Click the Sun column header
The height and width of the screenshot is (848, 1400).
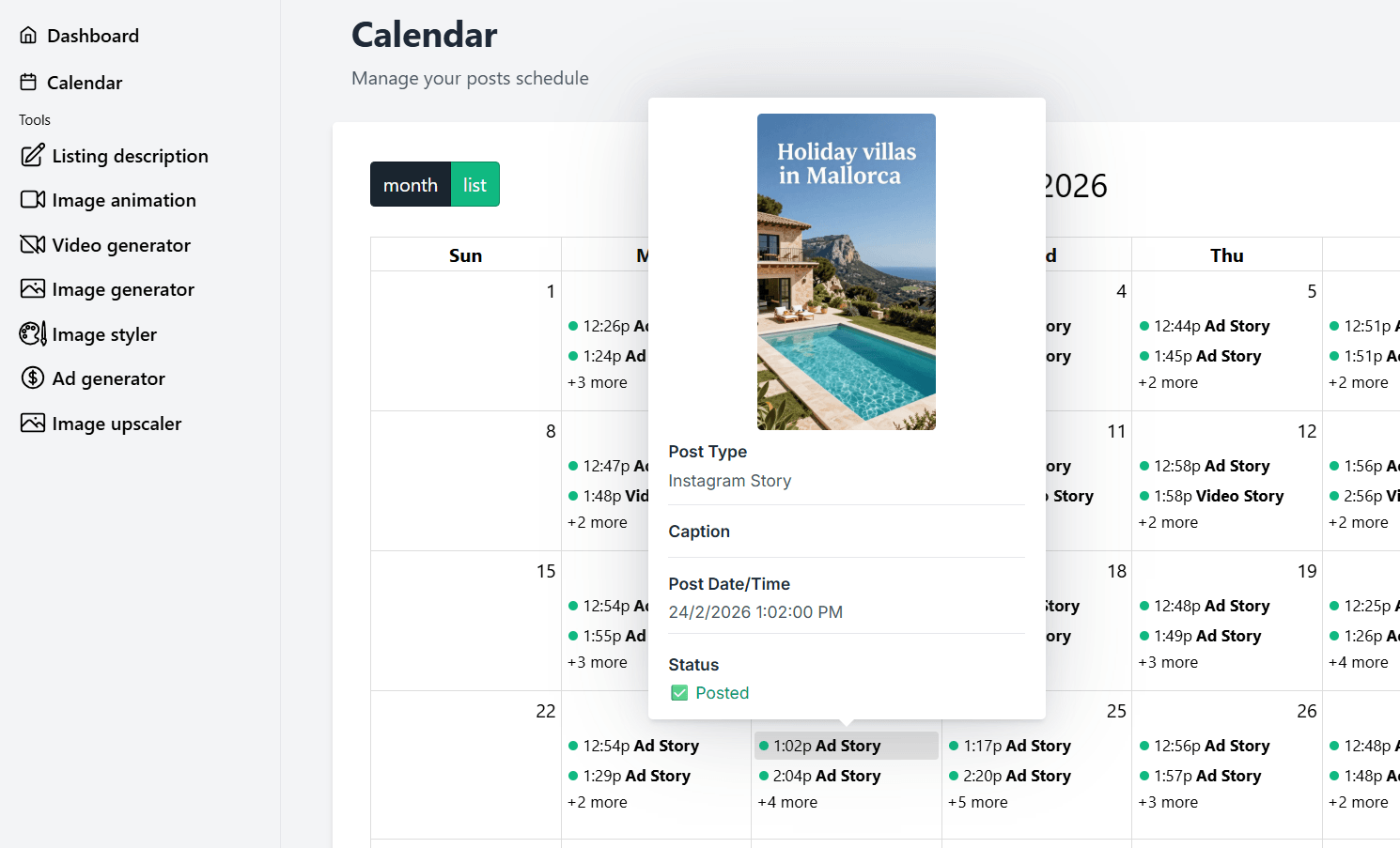point(465,254)
